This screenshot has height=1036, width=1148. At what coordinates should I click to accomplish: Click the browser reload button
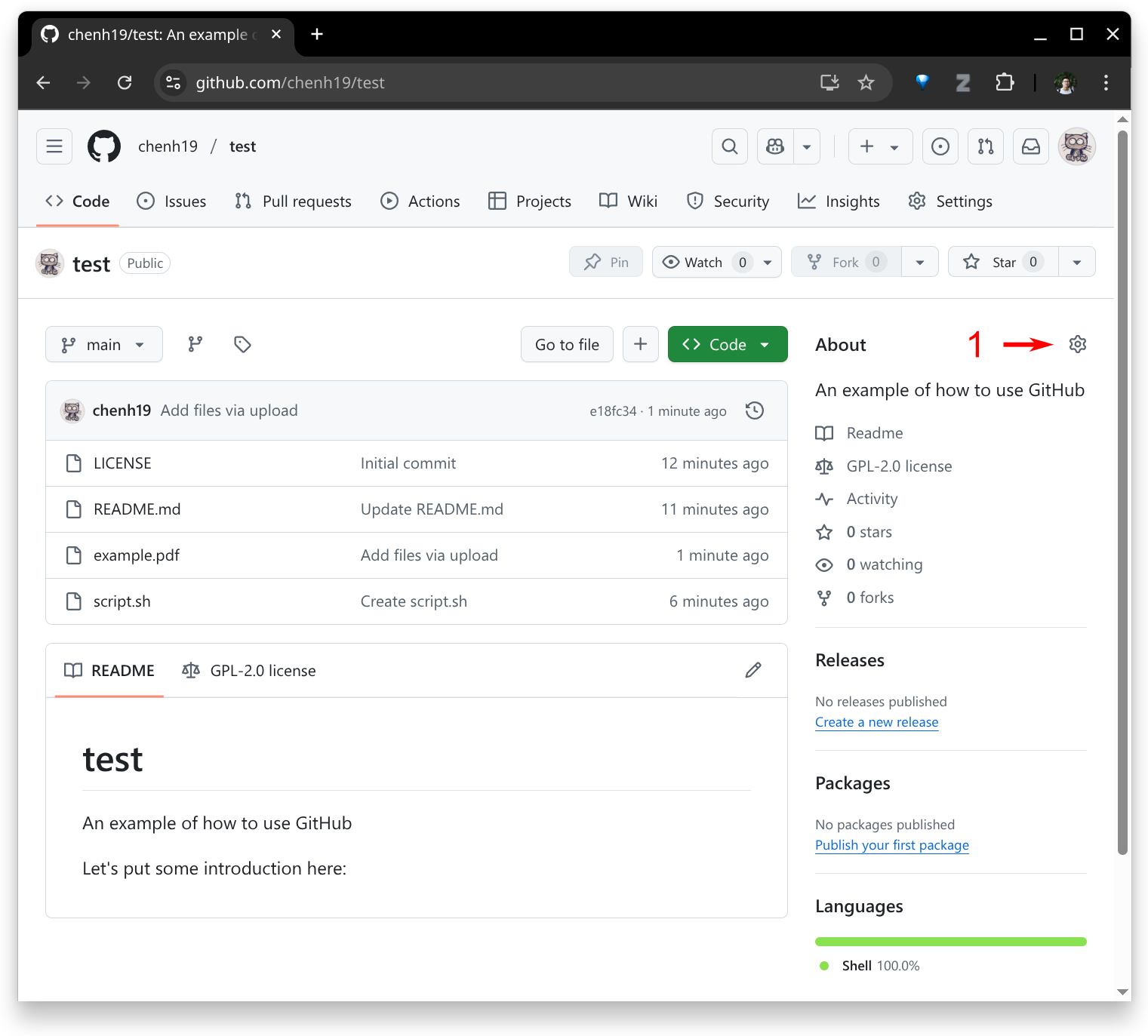tap(125, 82)
